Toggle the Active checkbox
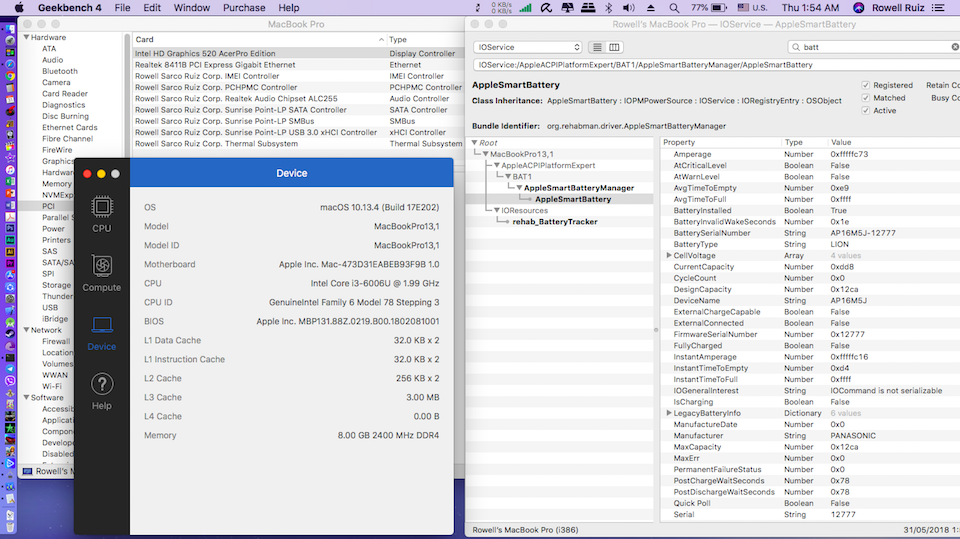Image resolution: width=960 pixels, height=539 pixels. (866, 111)
